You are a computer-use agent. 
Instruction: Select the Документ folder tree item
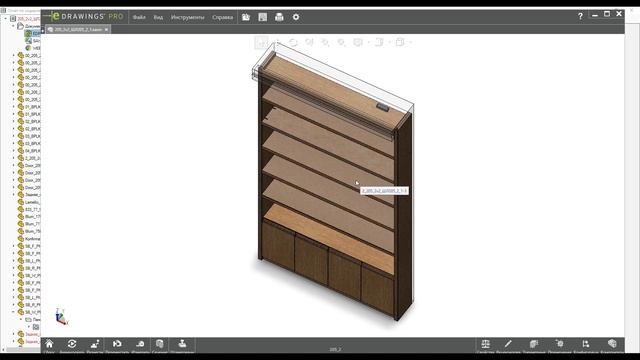click(29, 26)
